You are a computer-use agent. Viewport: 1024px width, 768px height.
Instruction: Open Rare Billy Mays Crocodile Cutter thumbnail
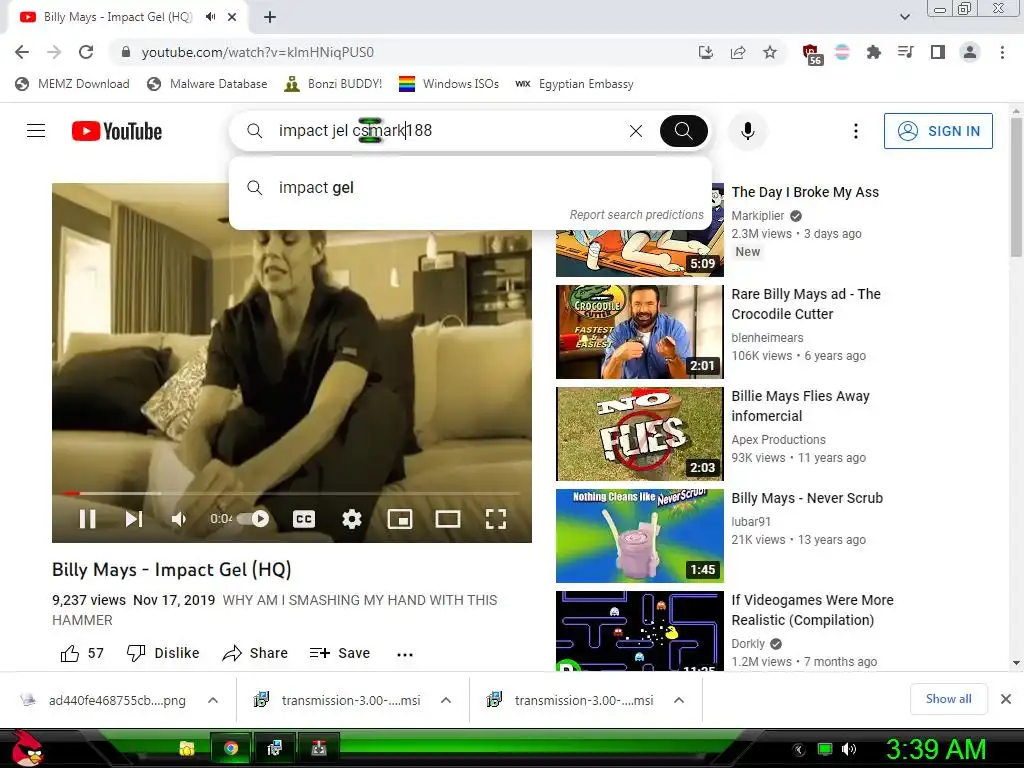coord(639,332)
